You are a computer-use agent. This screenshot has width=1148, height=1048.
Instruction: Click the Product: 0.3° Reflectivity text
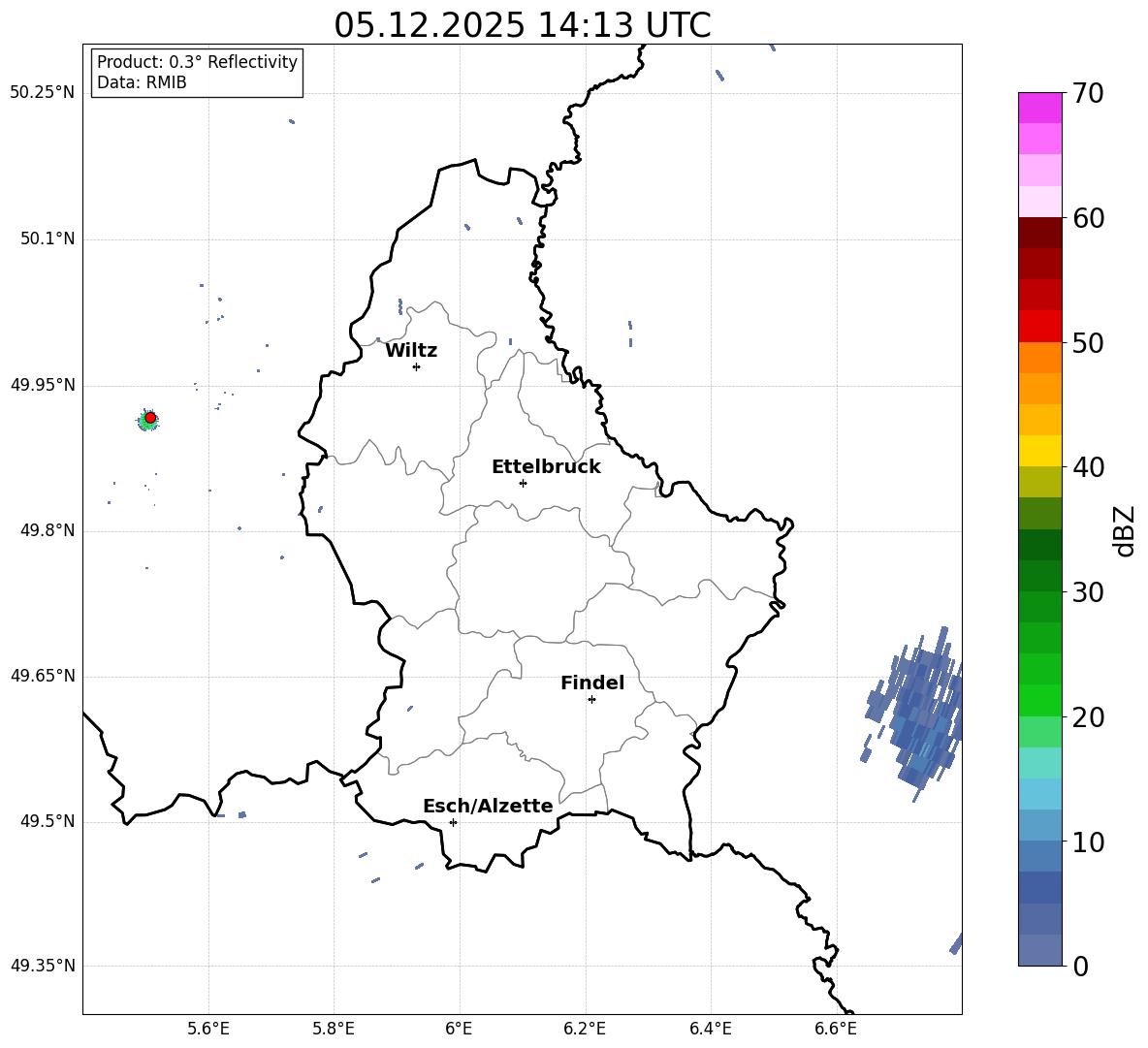(x=197, y=62)
